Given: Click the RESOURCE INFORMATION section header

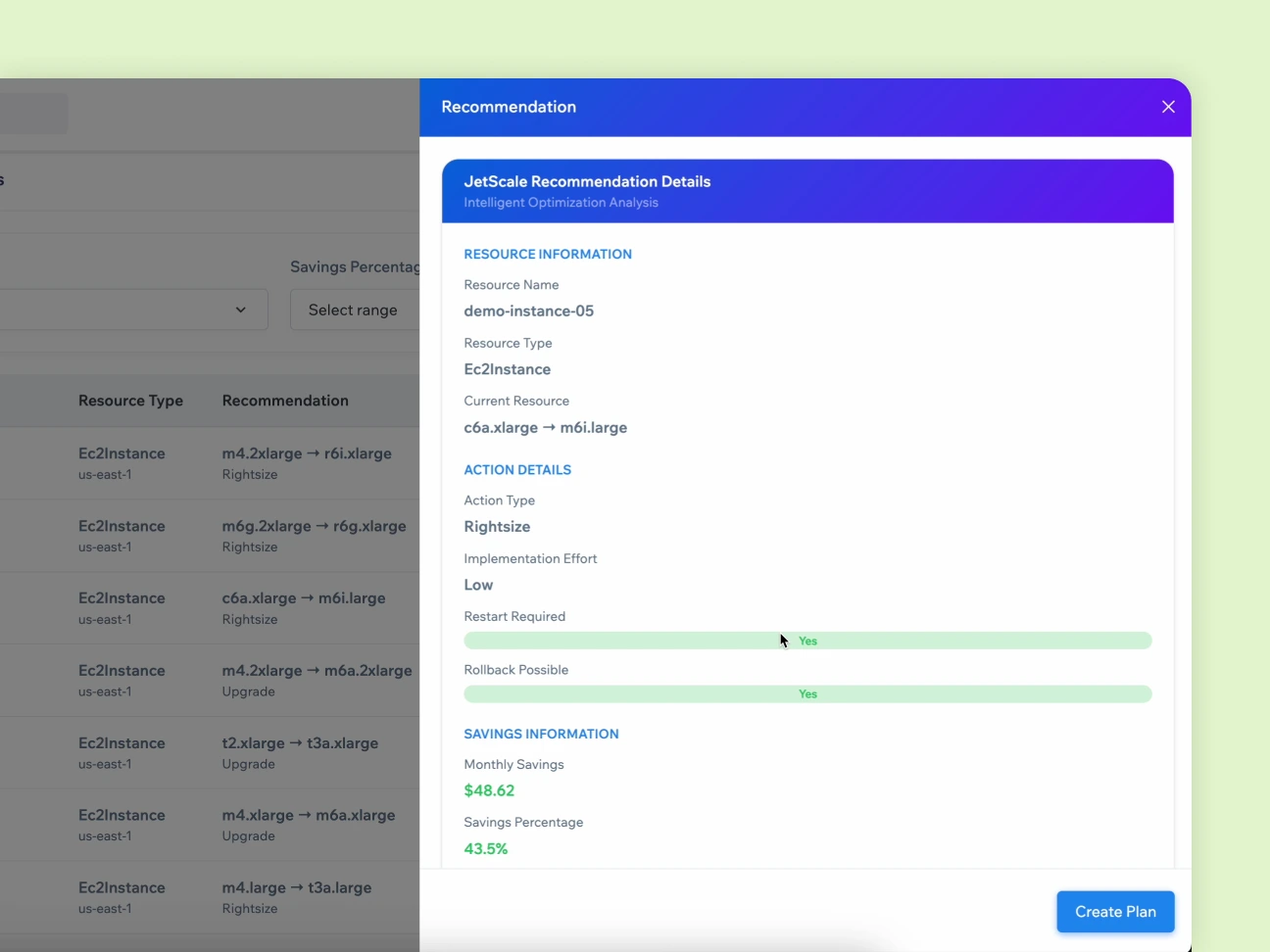Looking at the screenshot, I should (548, 254).
